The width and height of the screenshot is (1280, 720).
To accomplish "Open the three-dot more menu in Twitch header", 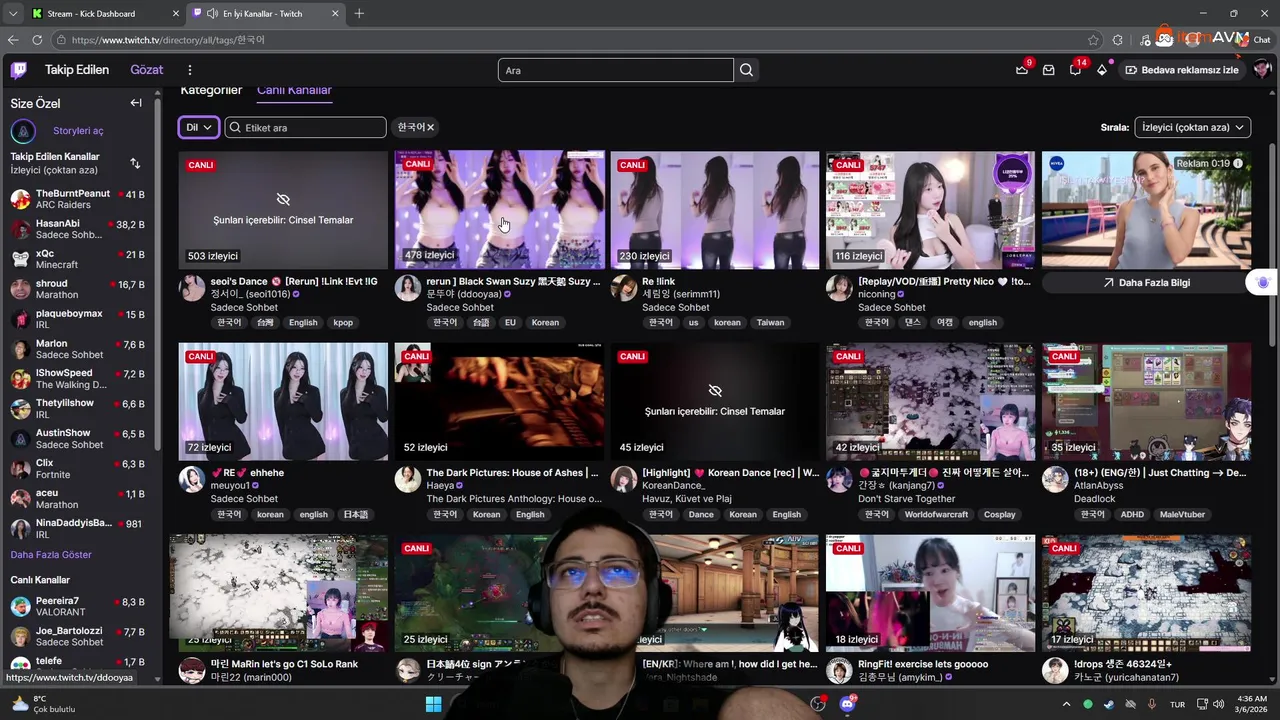I will click(190, 70).
